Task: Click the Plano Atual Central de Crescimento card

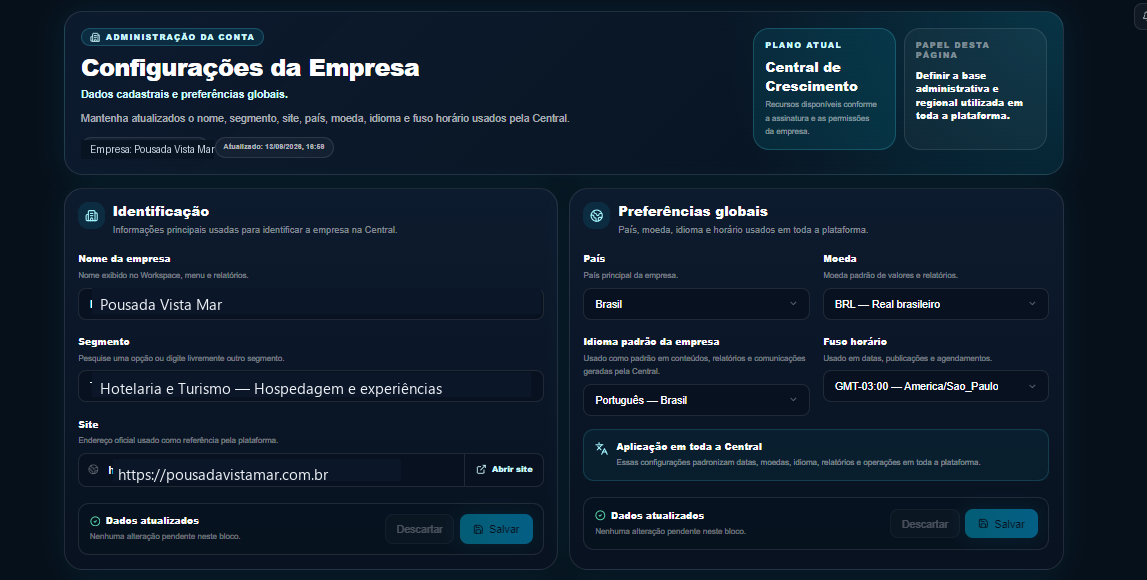Action: (x=824, y=88)
